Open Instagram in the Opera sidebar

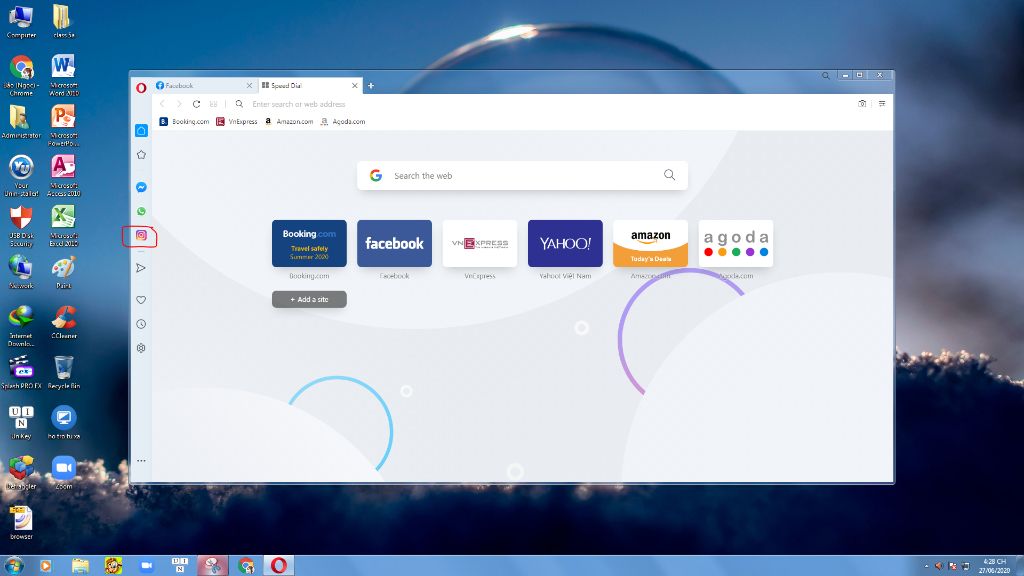click(x=141, y=235)
